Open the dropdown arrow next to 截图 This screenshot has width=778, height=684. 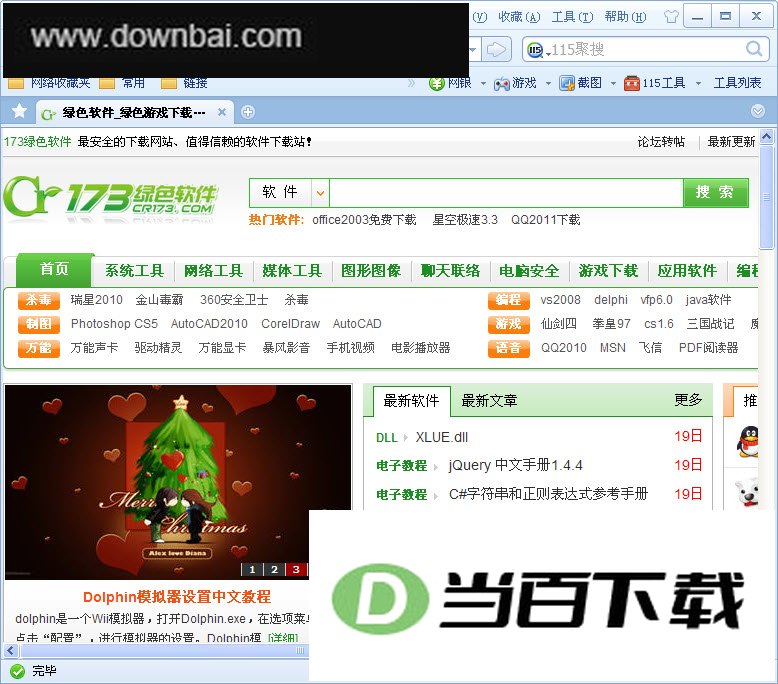tap(613, 84)
